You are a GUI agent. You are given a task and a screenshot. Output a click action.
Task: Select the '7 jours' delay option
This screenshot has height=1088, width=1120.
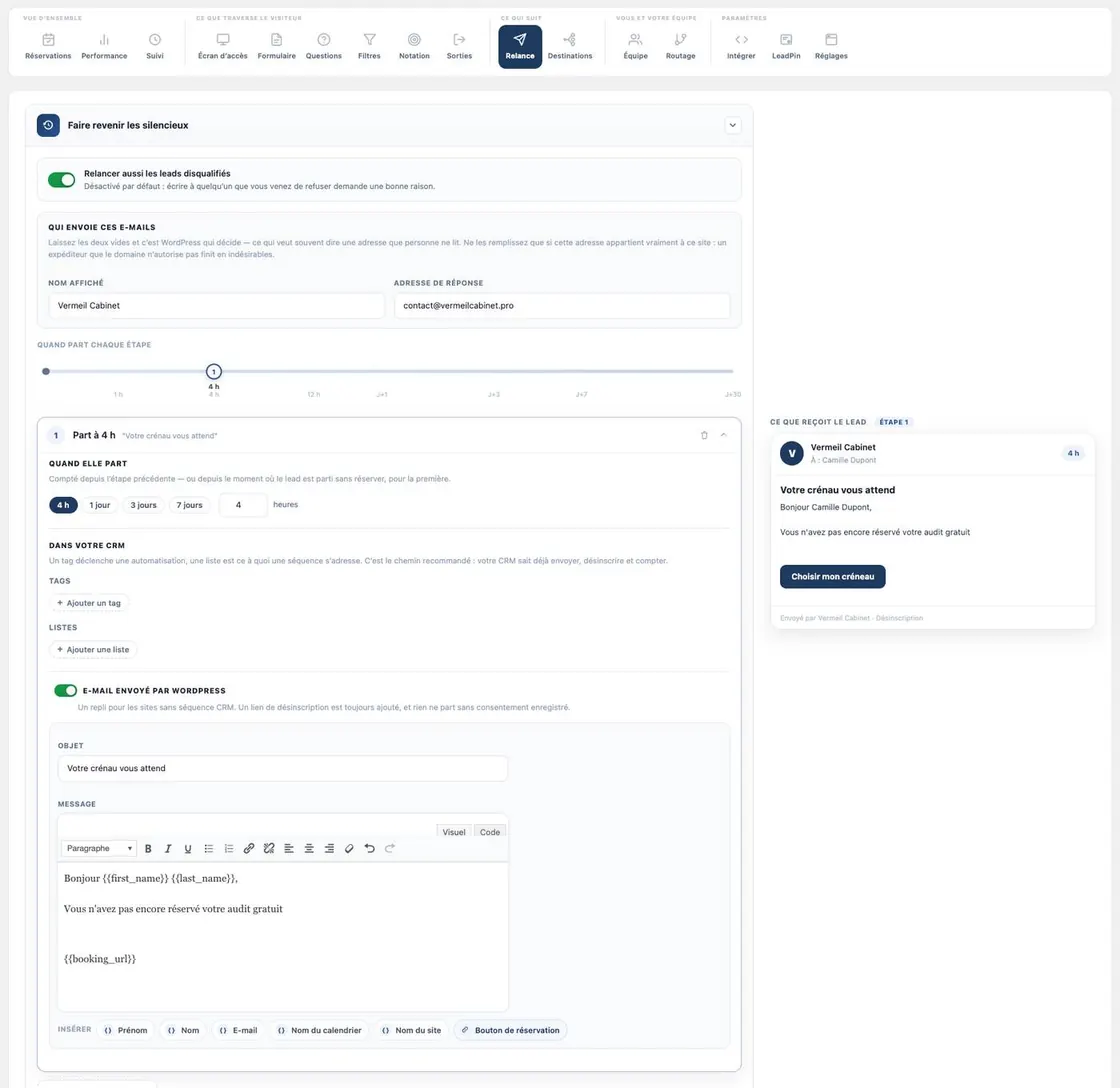coord(189,505)
